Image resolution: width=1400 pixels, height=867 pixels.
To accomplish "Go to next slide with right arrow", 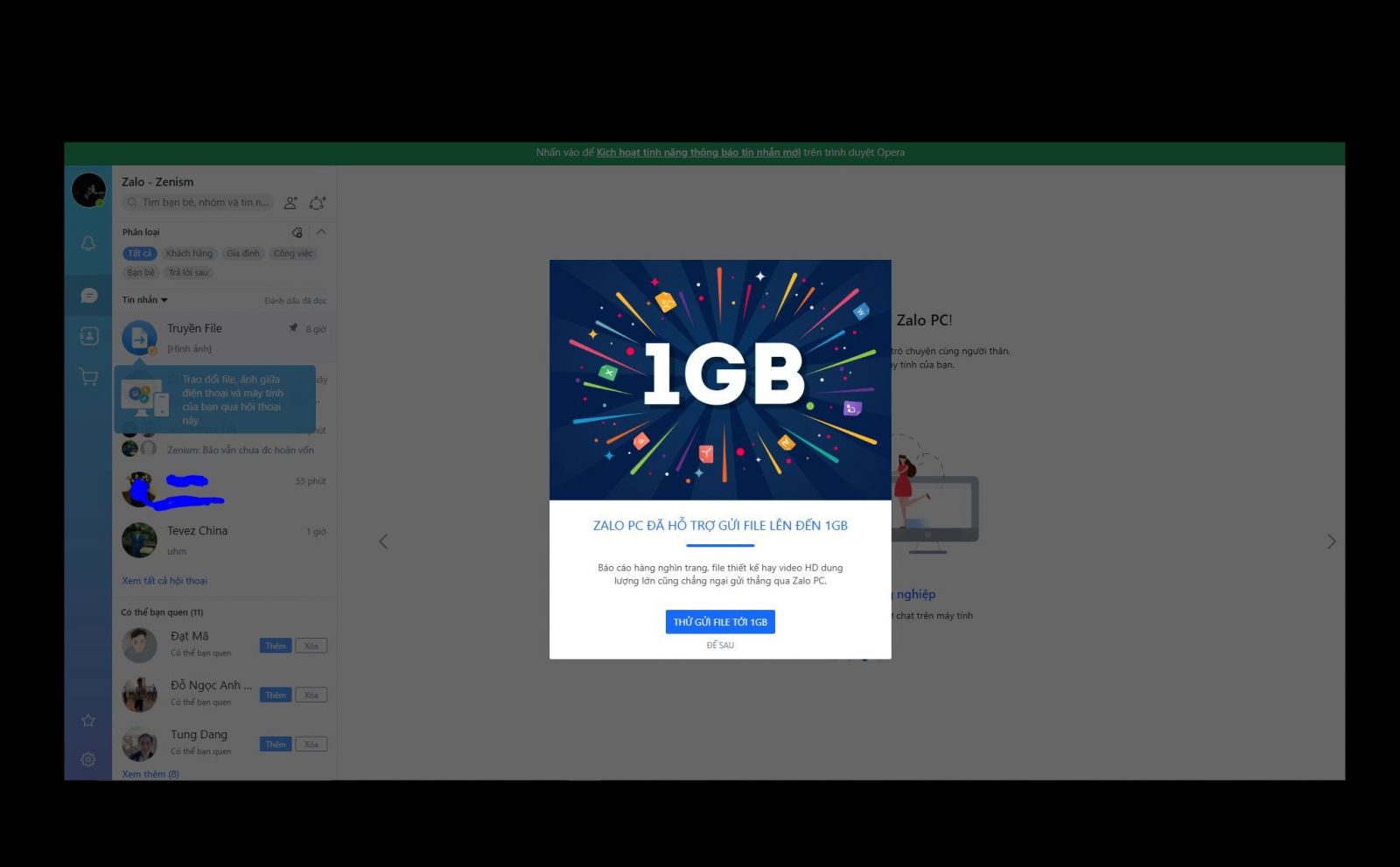I will pos(1331,542).
